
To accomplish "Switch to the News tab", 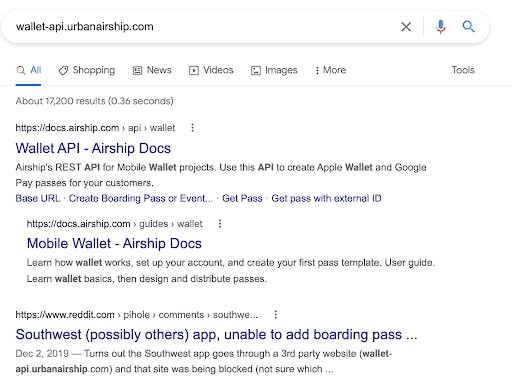I will tap(152, 70).
